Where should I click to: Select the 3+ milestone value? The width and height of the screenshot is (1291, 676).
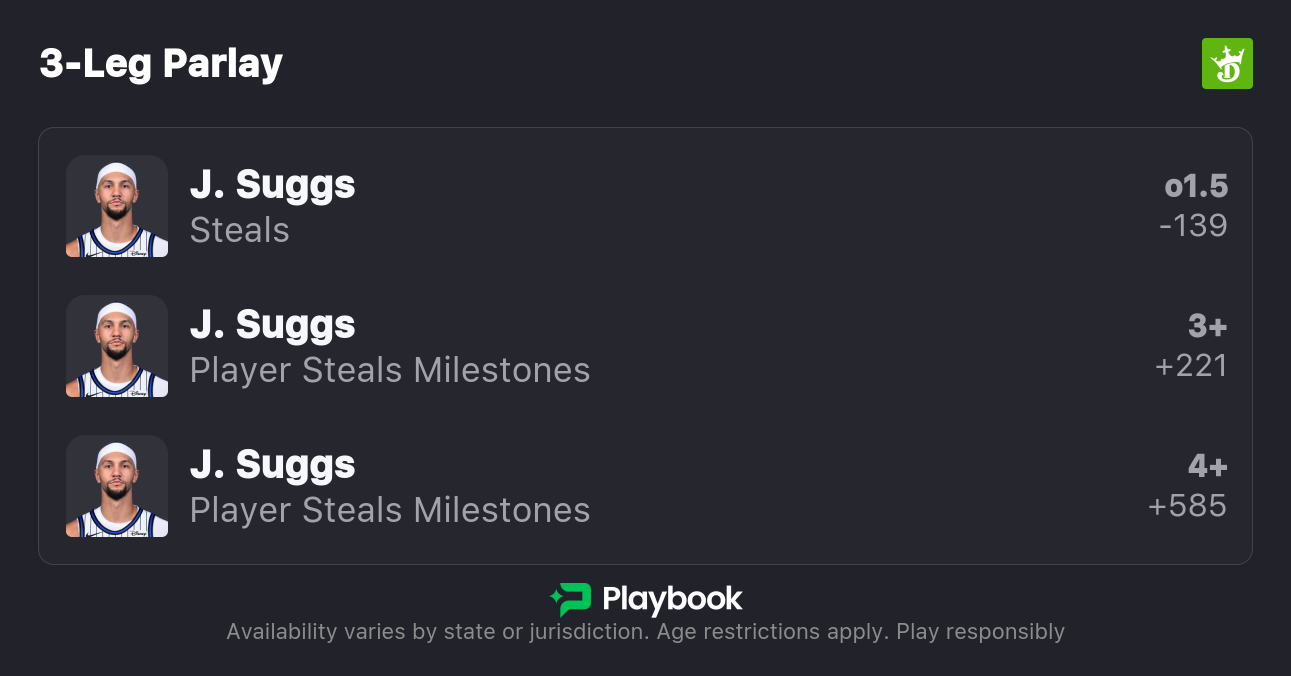1207,326
